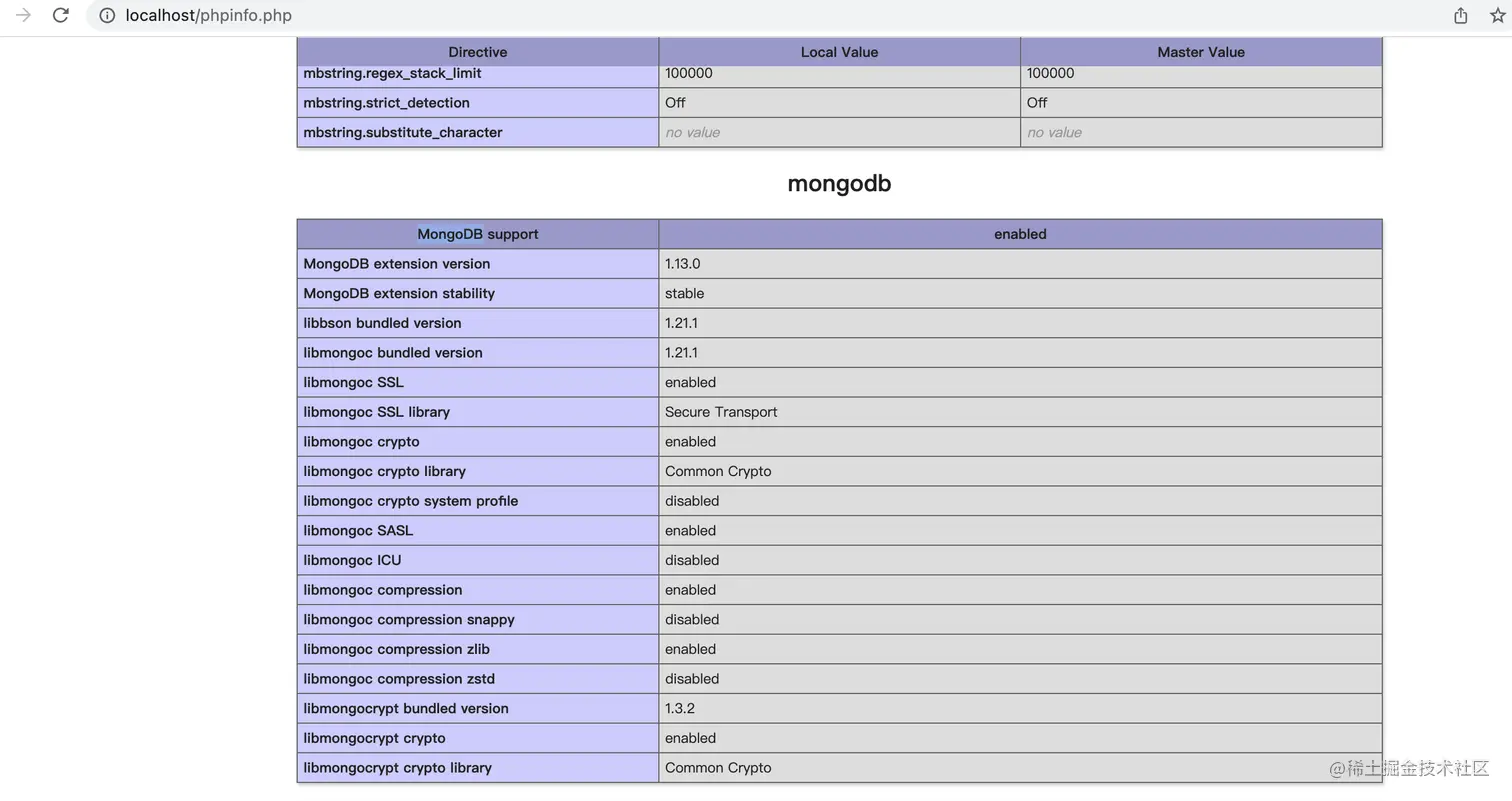The width and height of the screenshot is (1512, 801).
Task: Open the share page icon
Action: (x=1461, y=15)
